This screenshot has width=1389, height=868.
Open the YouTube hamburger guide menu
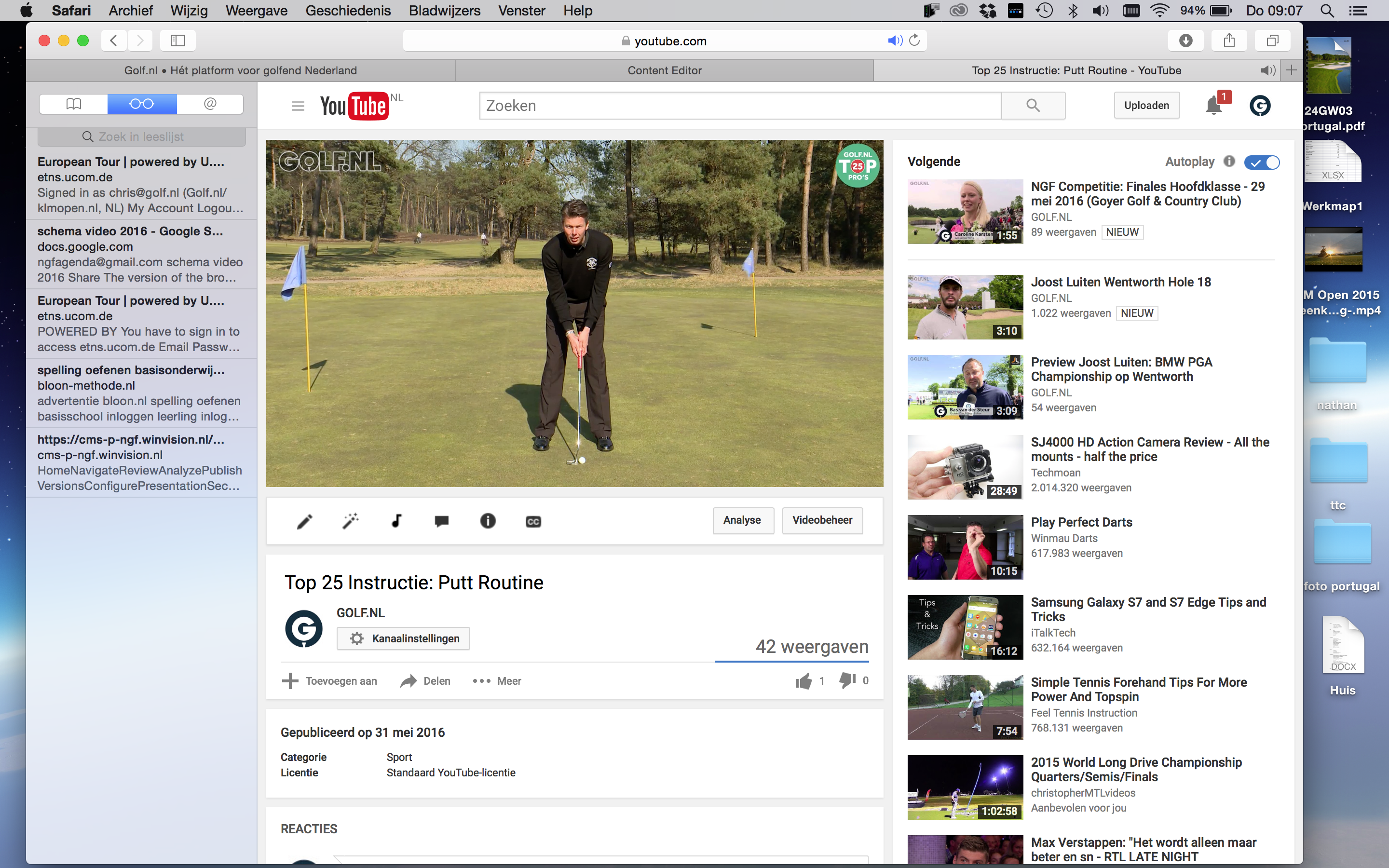coord(297,106)
